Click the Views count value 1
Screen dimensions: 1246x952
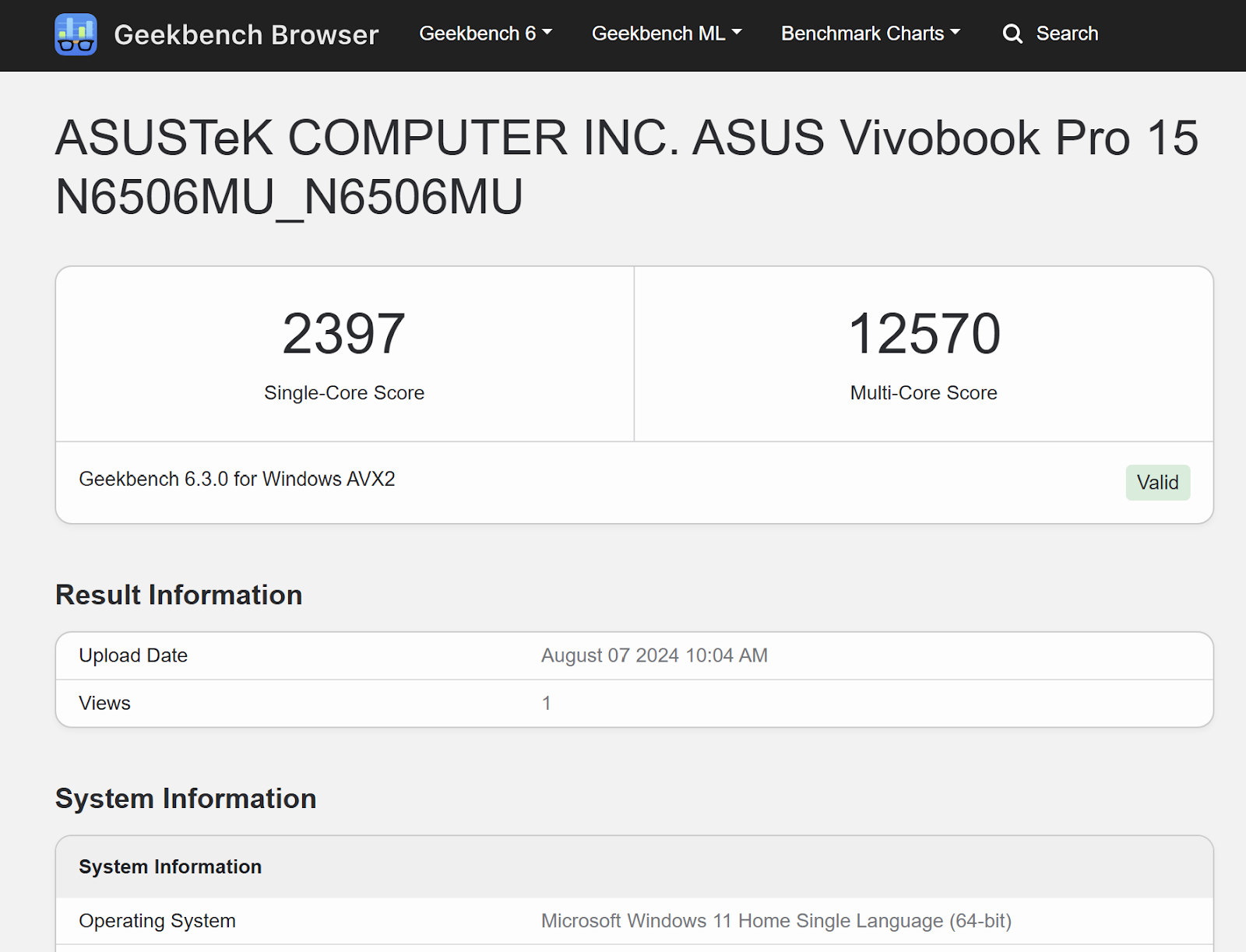coord(547,703)
